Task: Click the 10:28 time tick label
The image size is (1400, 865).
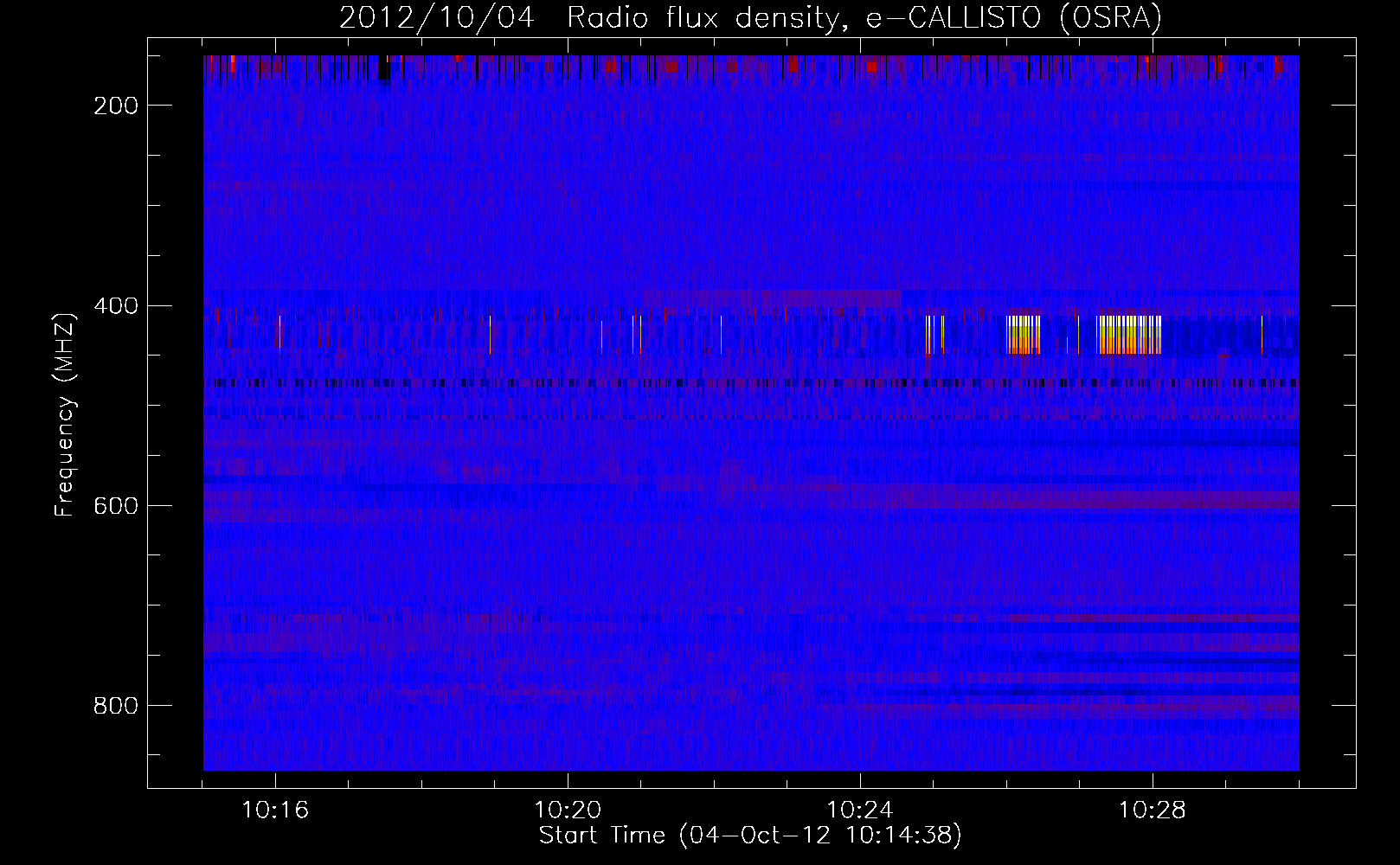Action: 1153,811
